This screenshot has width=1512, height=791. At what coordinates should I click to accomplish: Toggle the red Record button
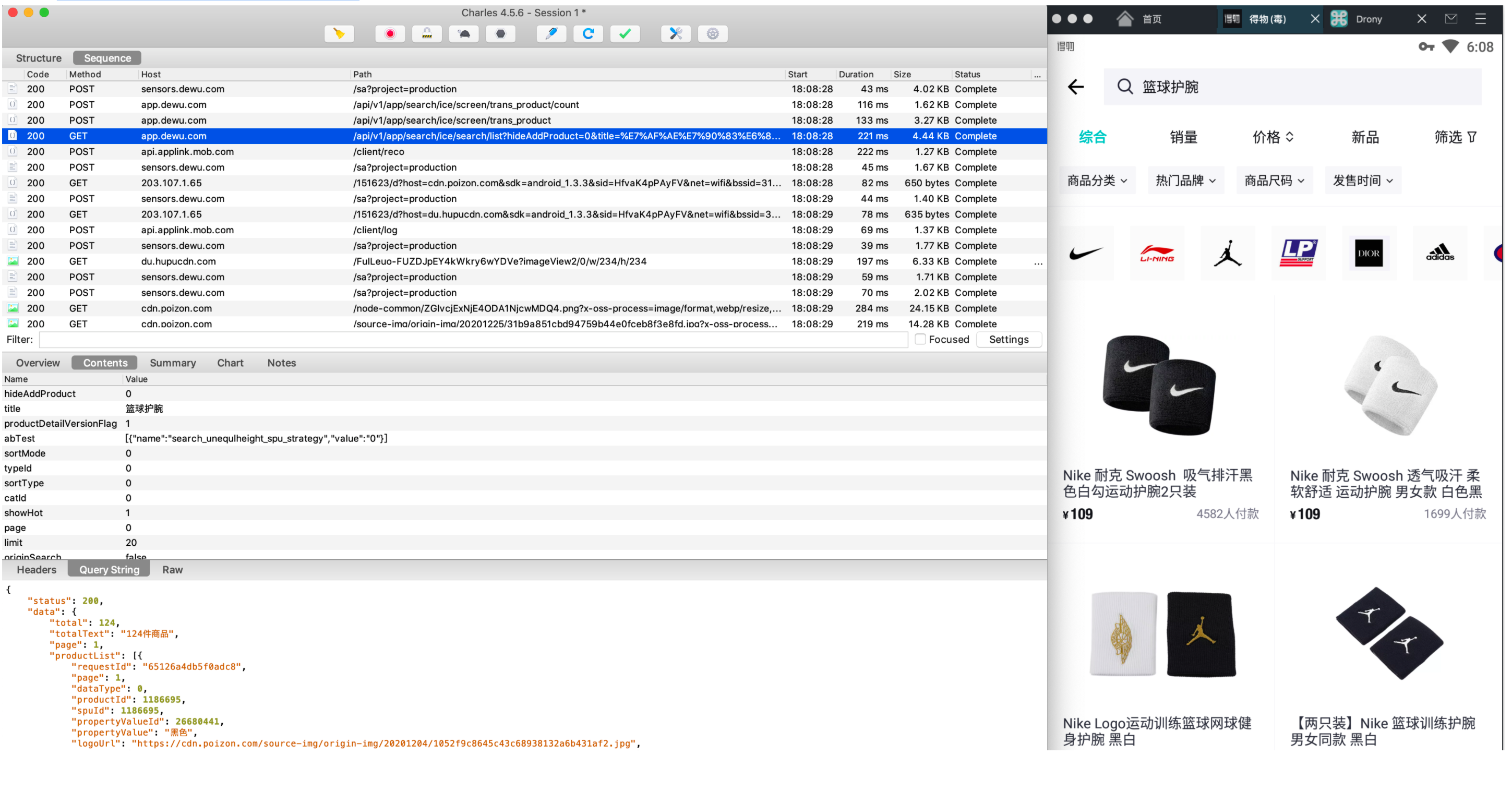click(390, 34)
